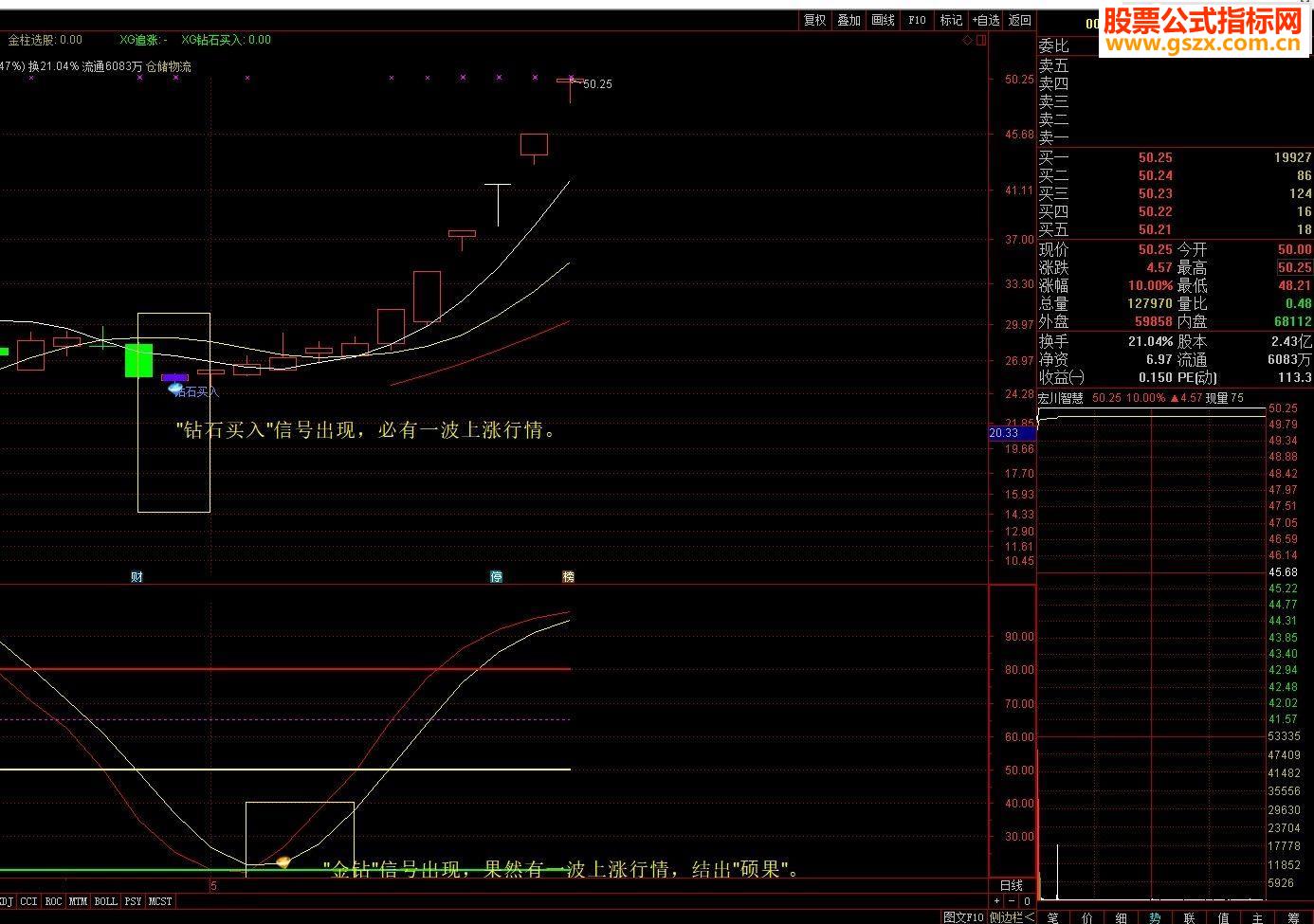Select the 值 tab in the side panel
The height and width of the screenshot is (924, 1314).
point(1224,916)
